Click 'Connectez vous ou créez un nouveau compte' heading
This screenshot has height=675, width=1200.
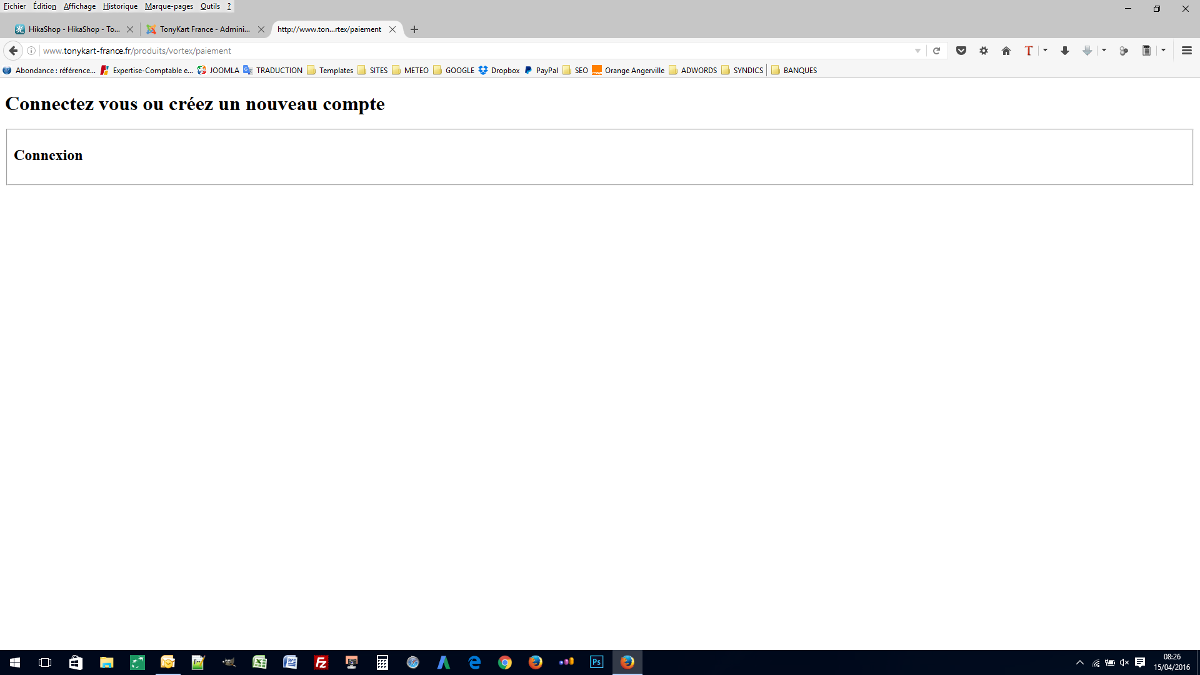(x=195, y=104)
